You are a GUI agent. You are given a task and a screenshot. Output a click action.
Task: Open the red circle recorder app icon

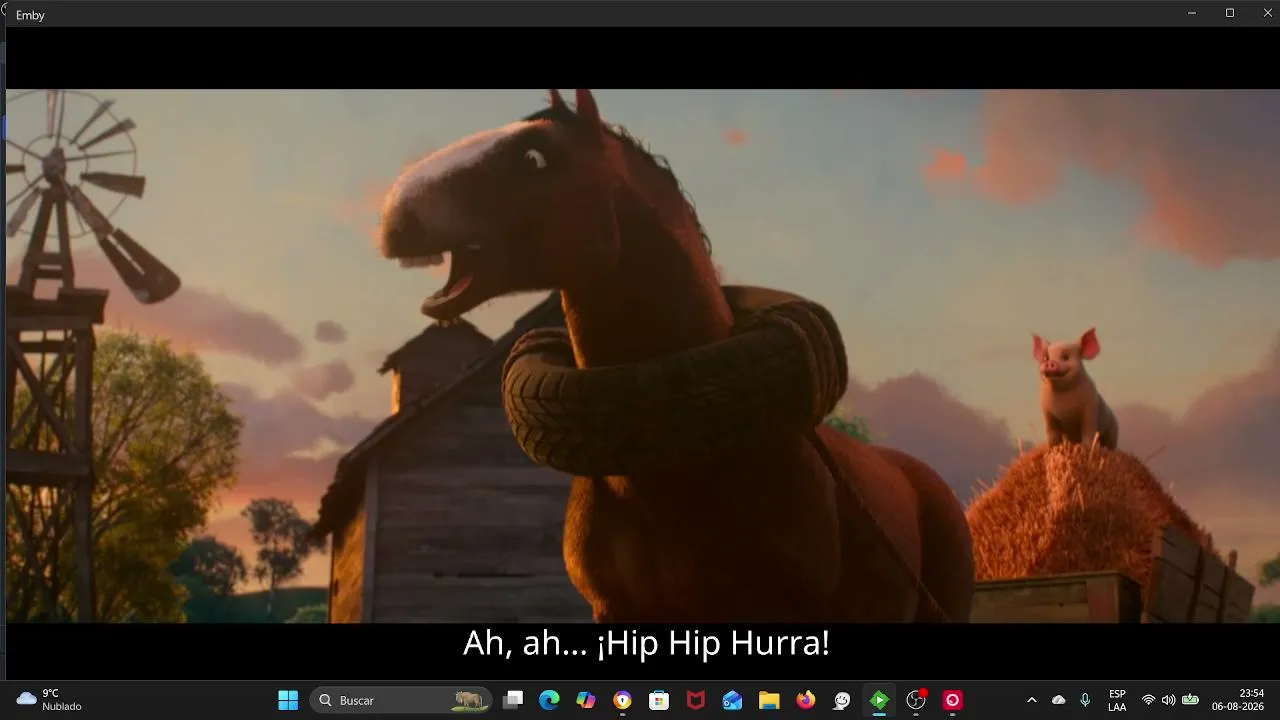tap(953, 700)
